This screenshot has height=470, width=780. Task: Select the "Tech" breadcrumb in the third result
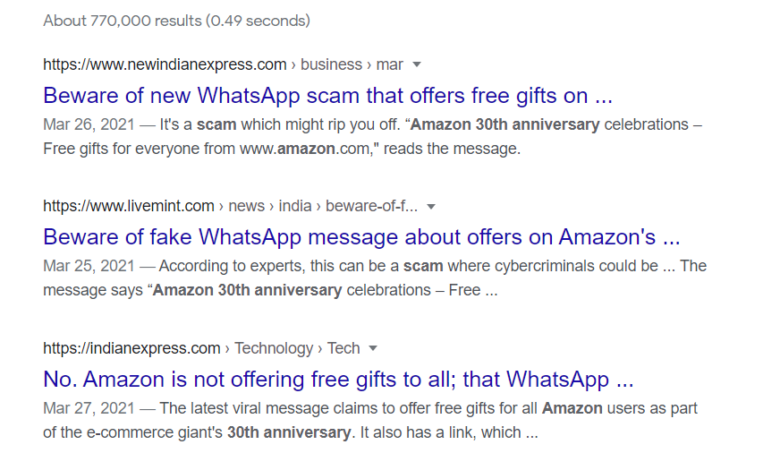pyautogui.click(x=343, y=349)
